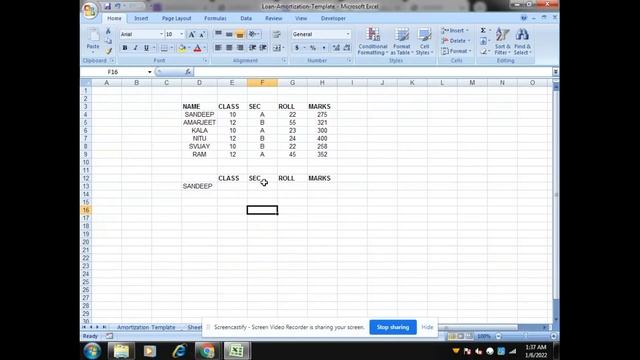Click the Clear eraser icon

click(484, 51)
